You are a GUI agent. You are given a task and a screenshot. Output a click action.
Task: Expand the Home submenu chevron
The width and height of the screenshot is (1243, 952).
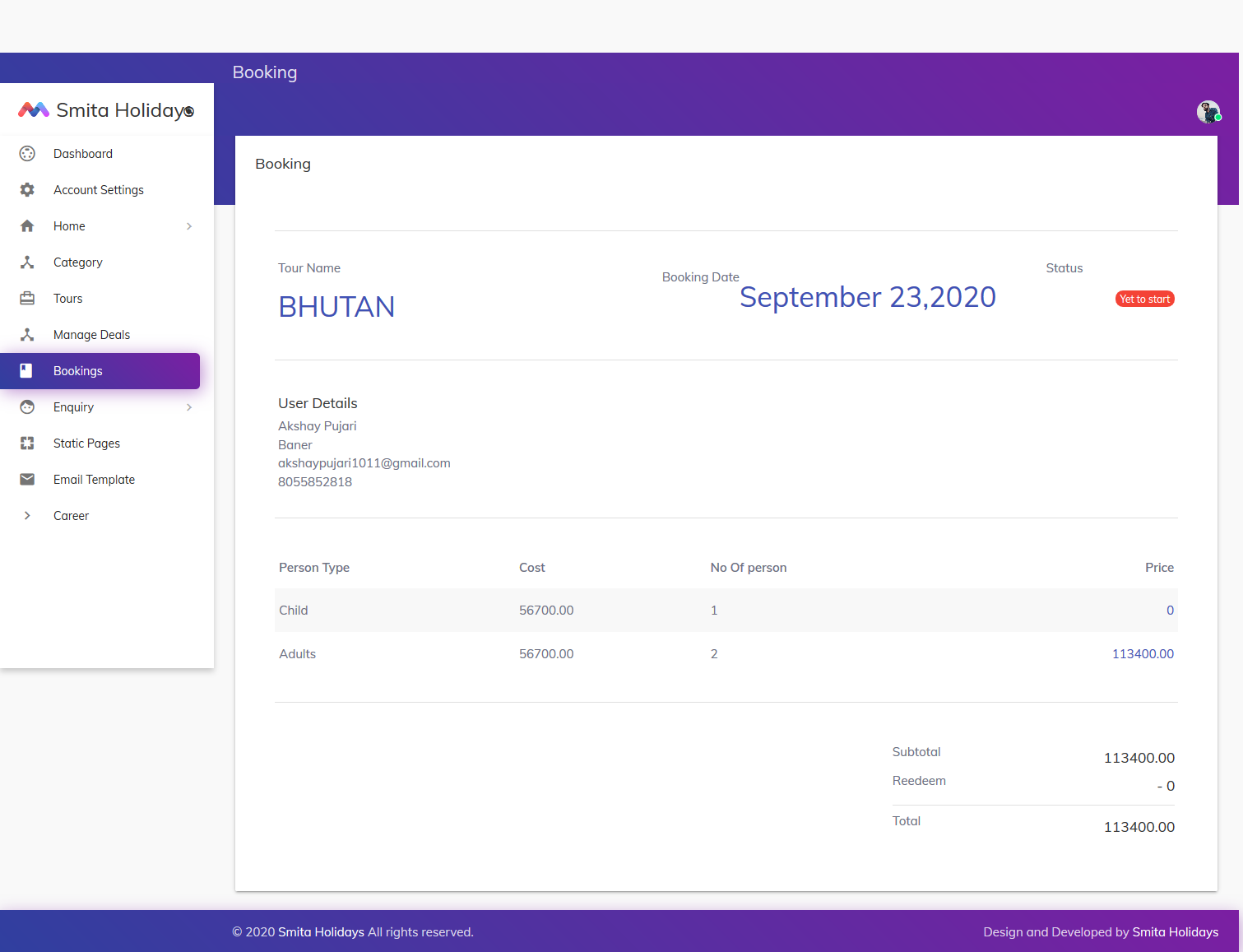tap(189, 226)
